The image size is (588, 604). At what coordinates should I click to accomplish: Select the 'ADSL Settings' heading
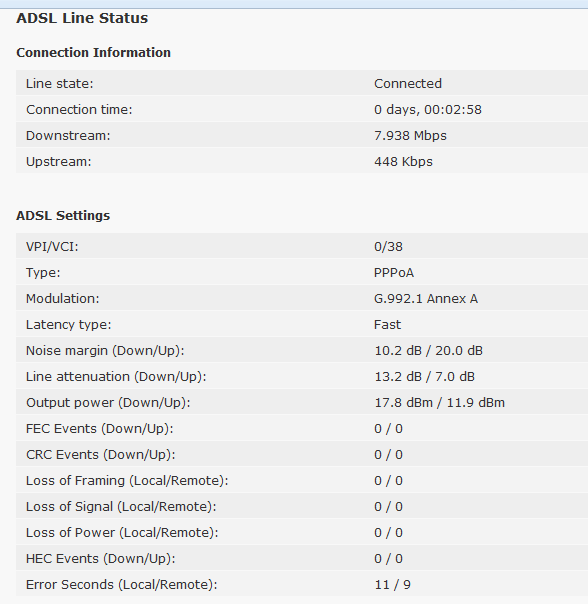63,216
